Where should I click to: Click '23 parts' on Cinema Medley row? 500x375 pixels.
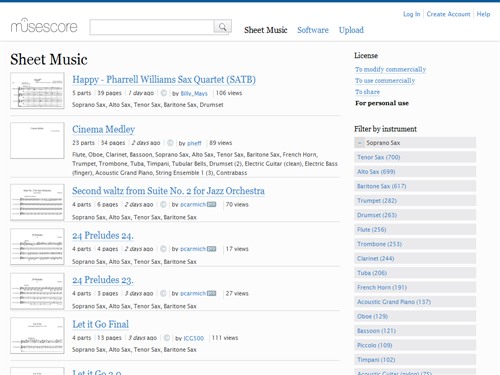[83, 143]
